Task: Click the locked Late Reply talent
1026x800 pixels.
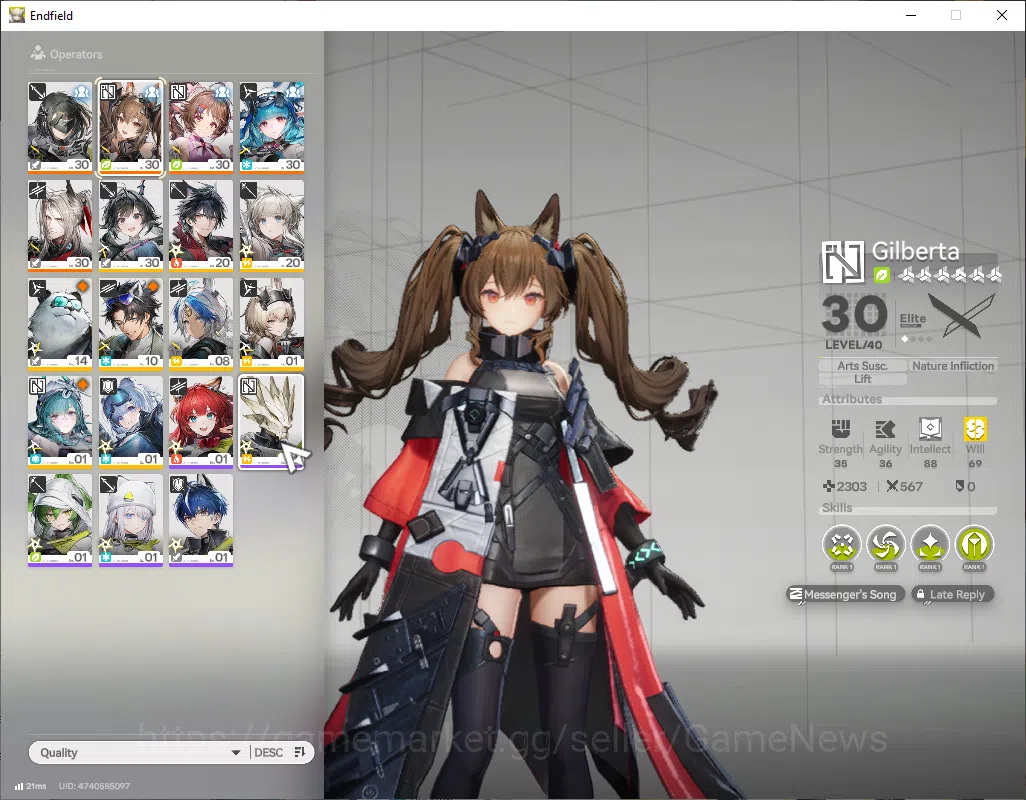Action: 953,594
